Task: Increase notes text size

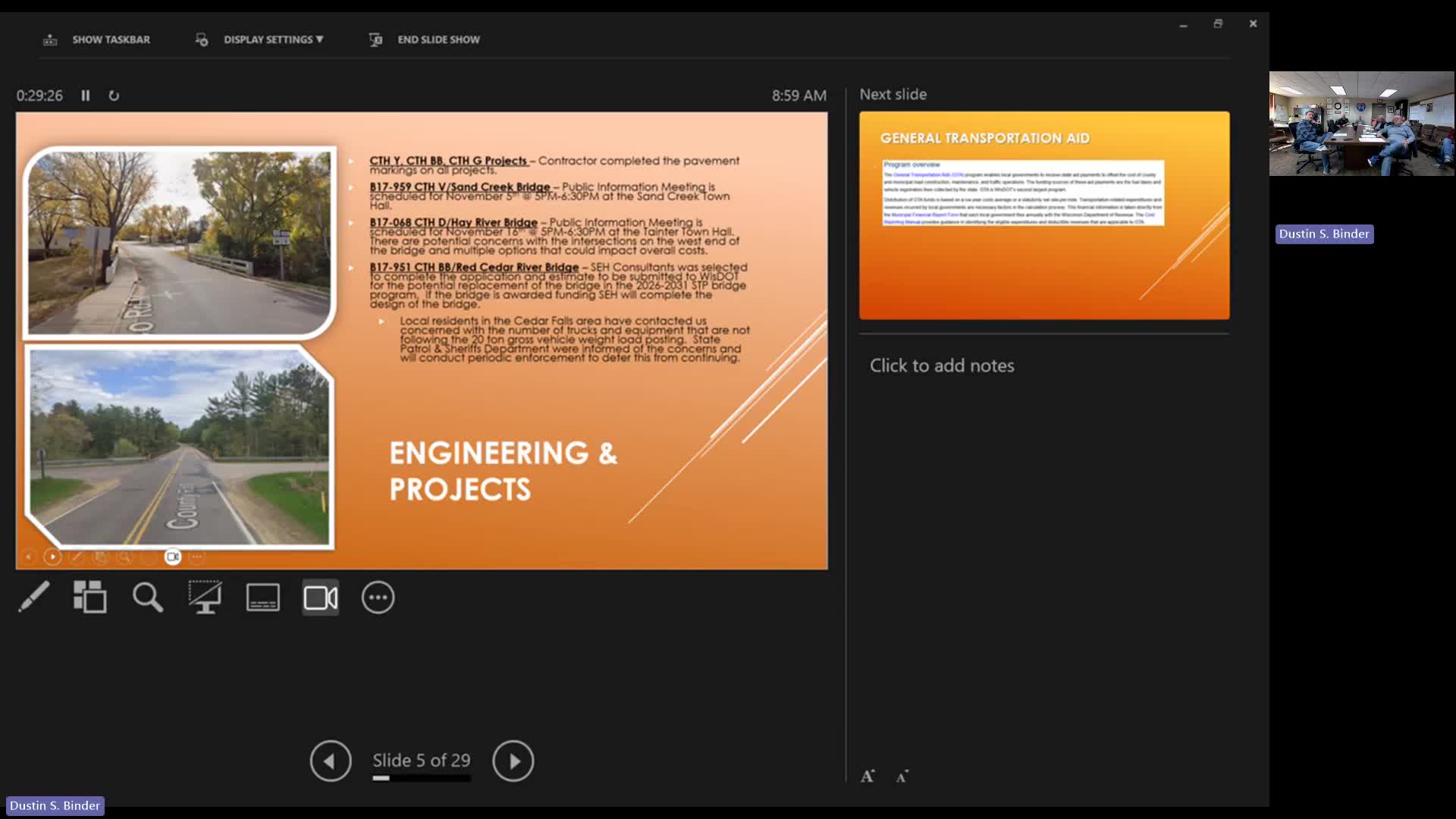Action: 868,776
